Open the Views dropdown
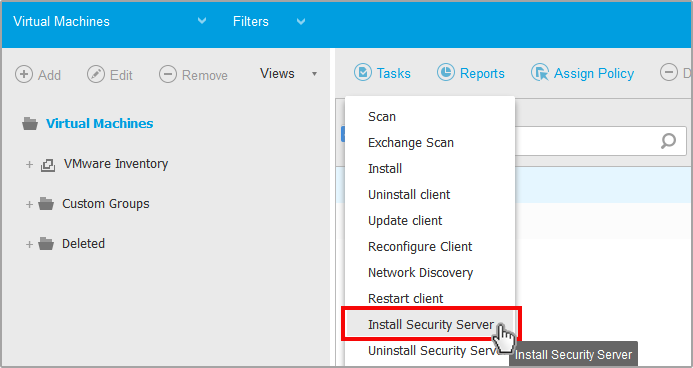 (288, 73)
